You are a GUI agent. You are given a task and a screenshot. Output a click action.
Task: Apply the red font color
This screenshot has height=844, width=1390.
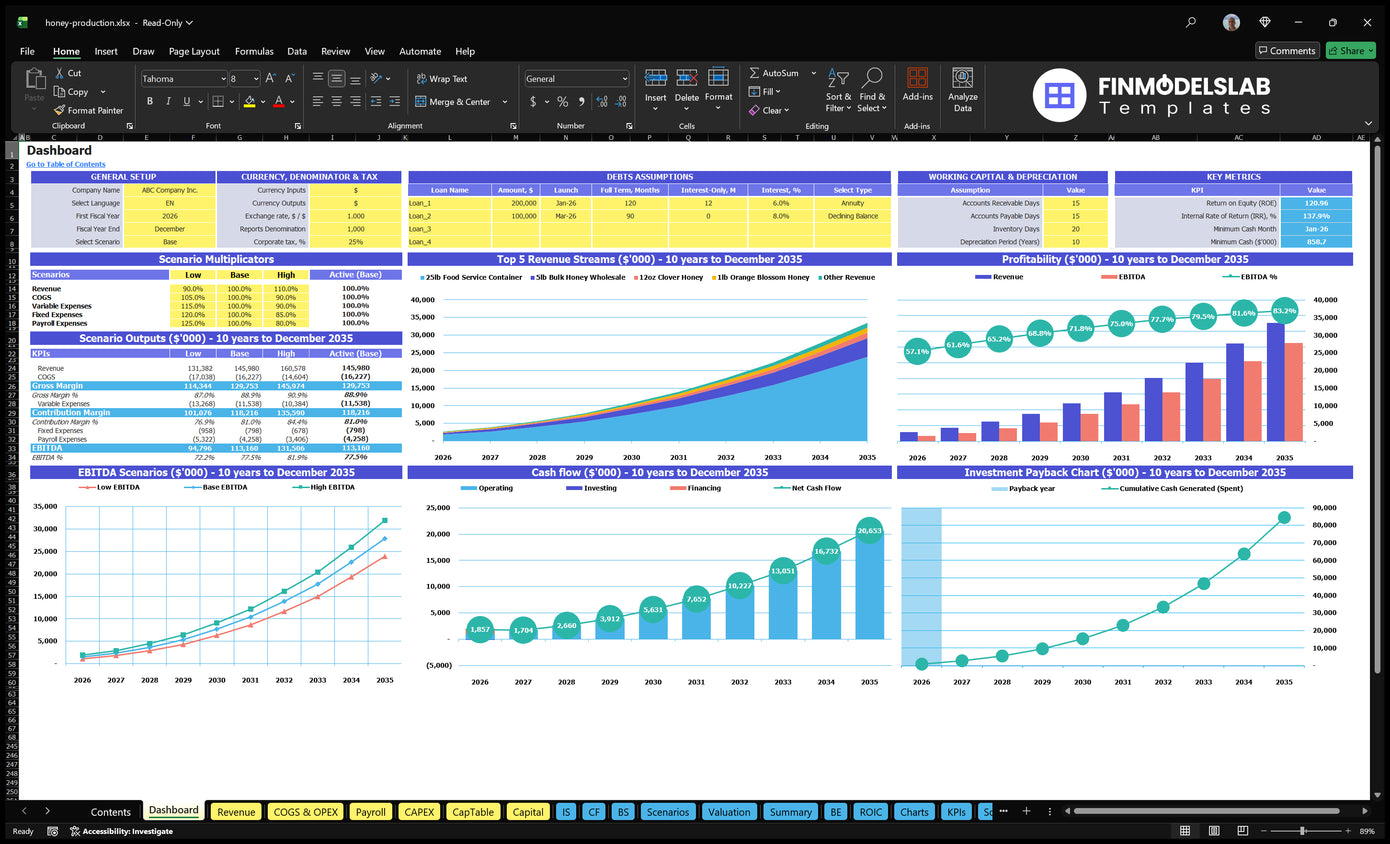point(278,101)
